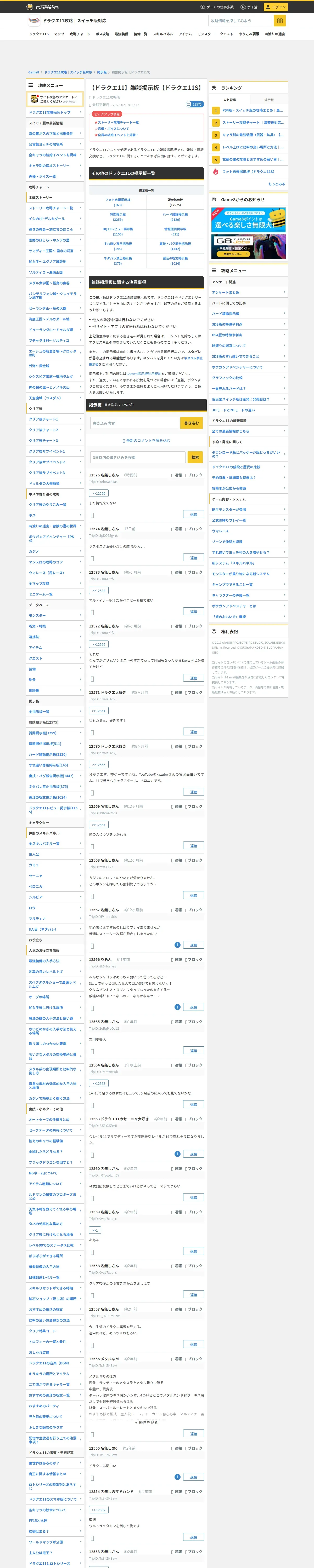Click the like count badge on post 12555
The image size is (314, 1568).
[x=177, y=1477]
